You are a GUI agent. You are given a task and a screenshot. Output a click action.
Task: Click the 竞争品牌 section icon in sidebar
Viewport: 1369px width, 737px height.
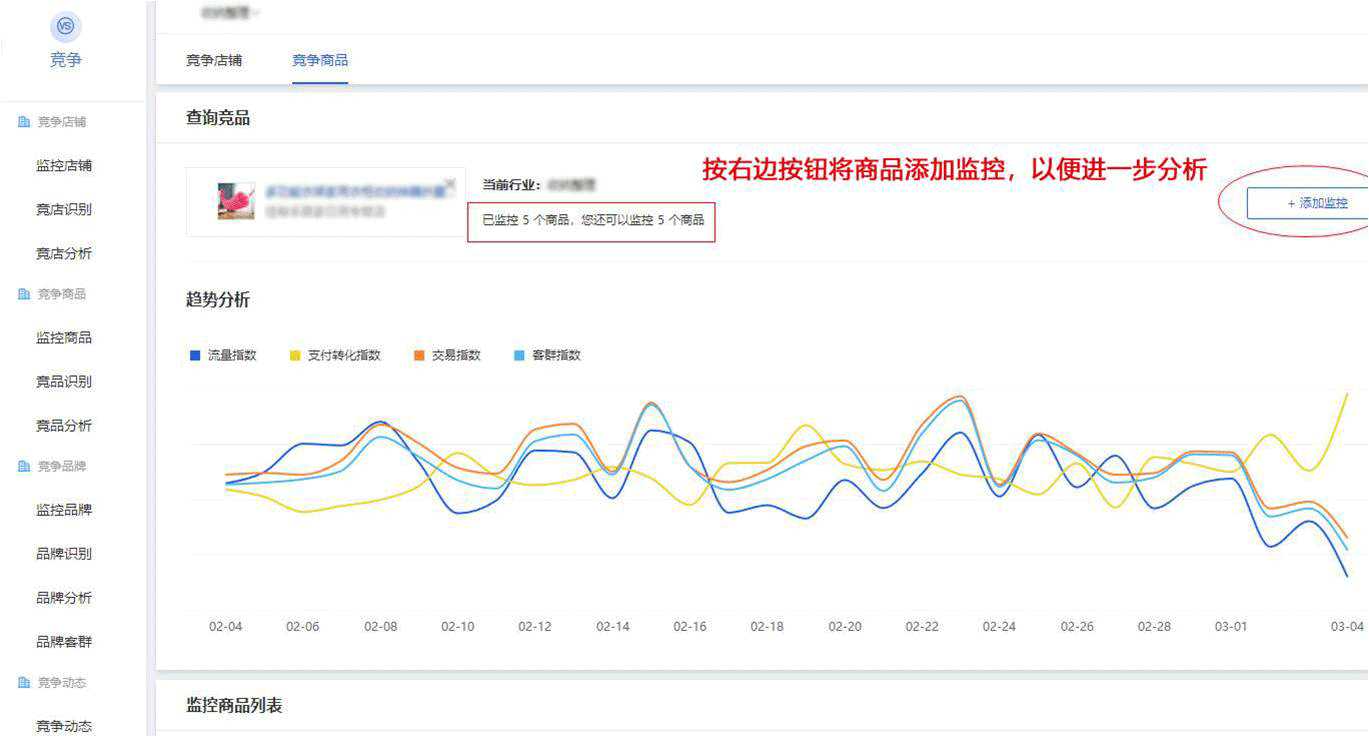[24, 466]
